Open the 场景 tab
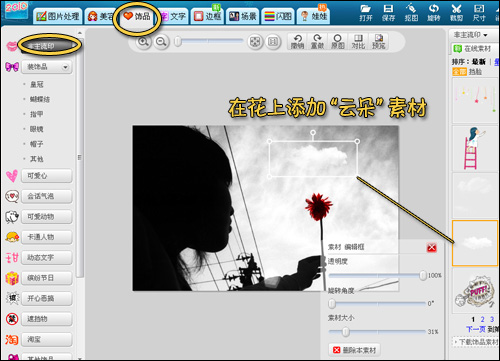The width and height of the screenshot is (500, 361). click(x=243, y=16)
